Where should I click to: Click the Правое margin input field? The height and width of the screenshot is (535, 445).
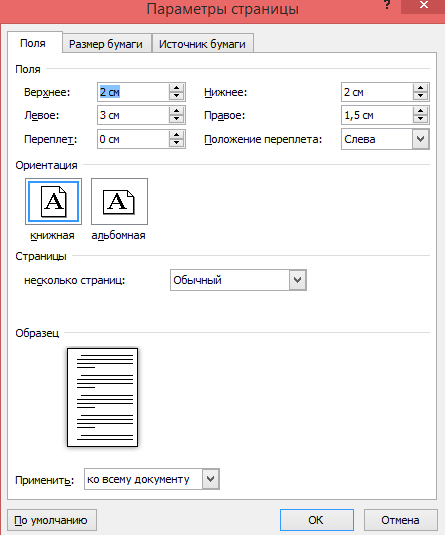tap(377, 115)
